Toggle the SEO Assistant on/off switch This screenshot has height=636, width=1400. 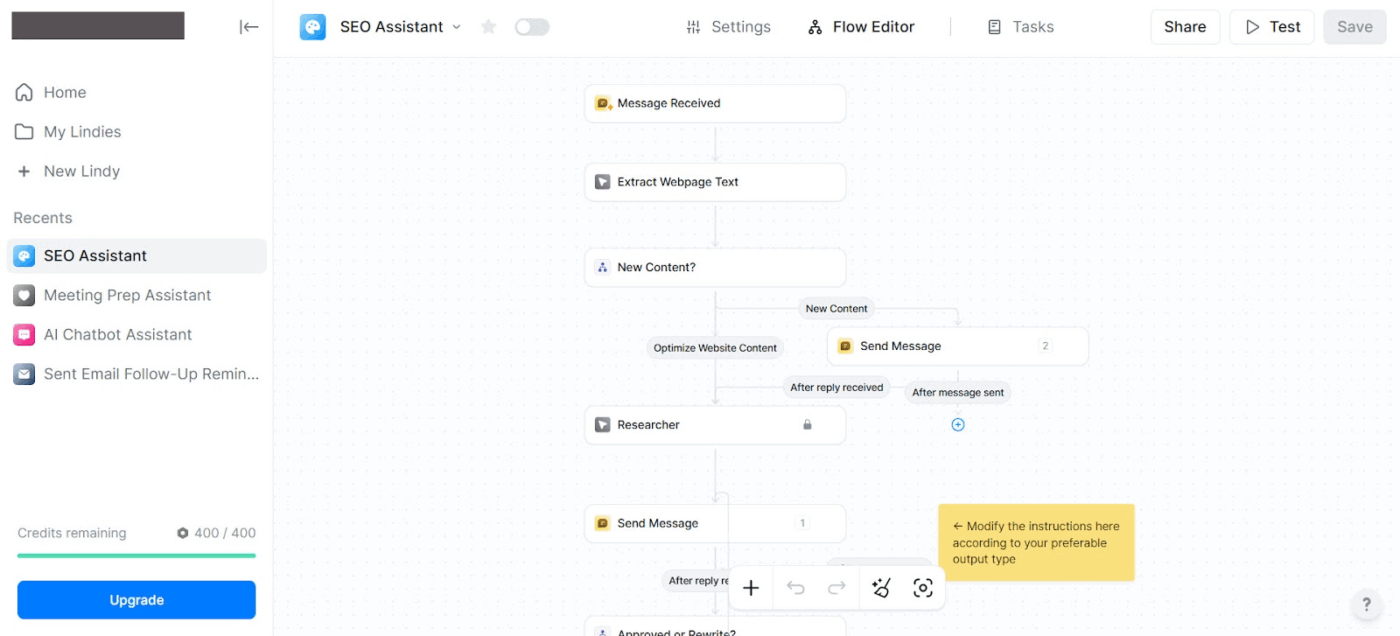pos(532,27)
